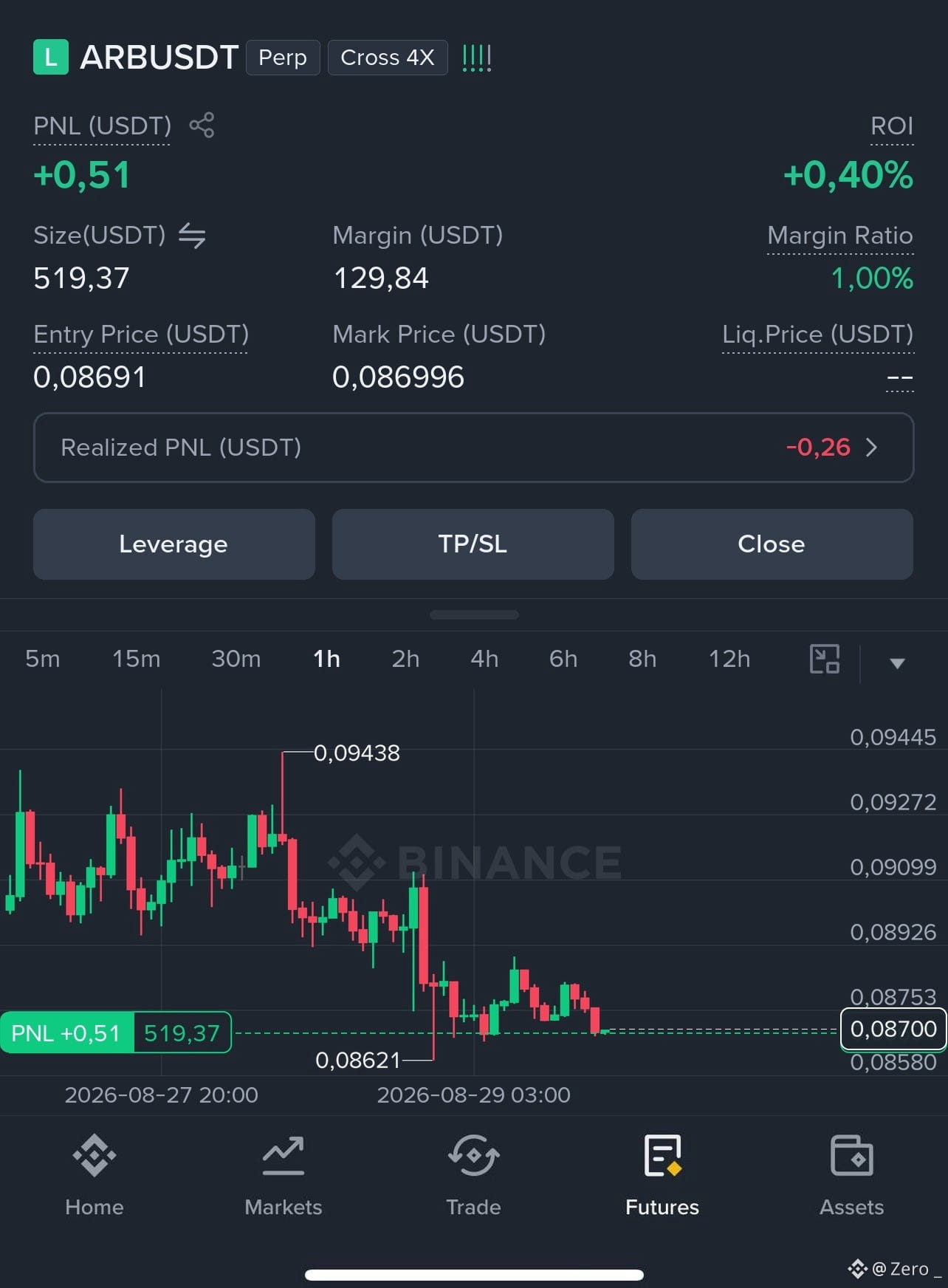Tap the 2026-08-27 20:00 time label
This screenshot has width=948, height=1288.
pos(161,1095)
